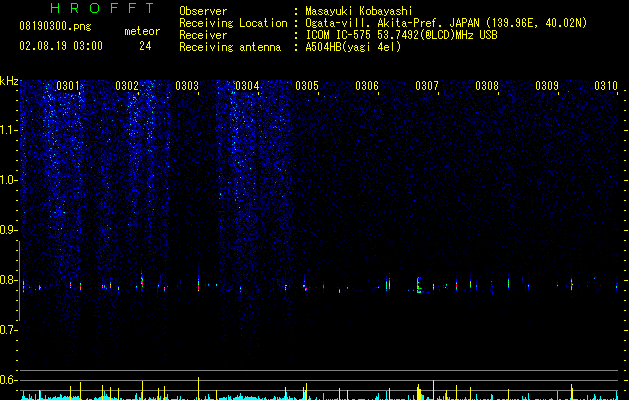Viewport: 629px width, 400px height.
Task: Click the 0309 time marker
Action: tap(547, 86)
